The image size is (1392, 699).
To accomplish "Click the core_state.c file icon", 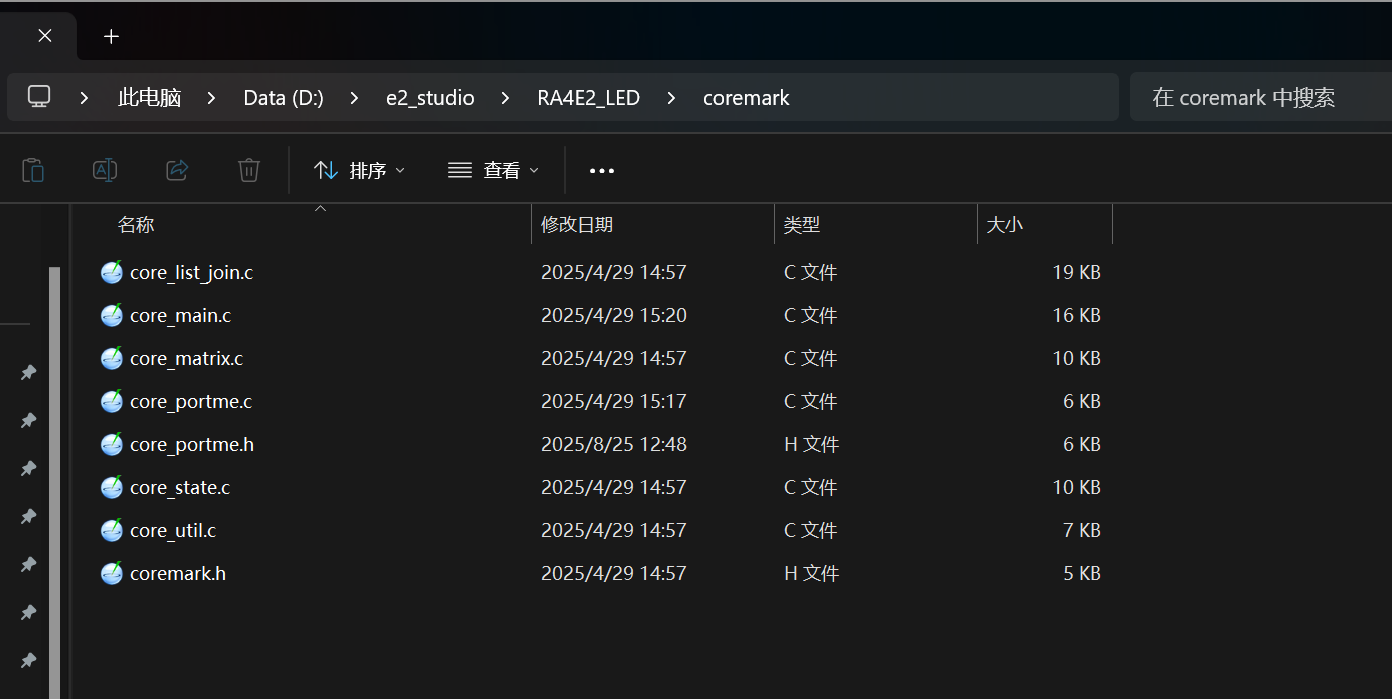I will click(x=112, y=487).
